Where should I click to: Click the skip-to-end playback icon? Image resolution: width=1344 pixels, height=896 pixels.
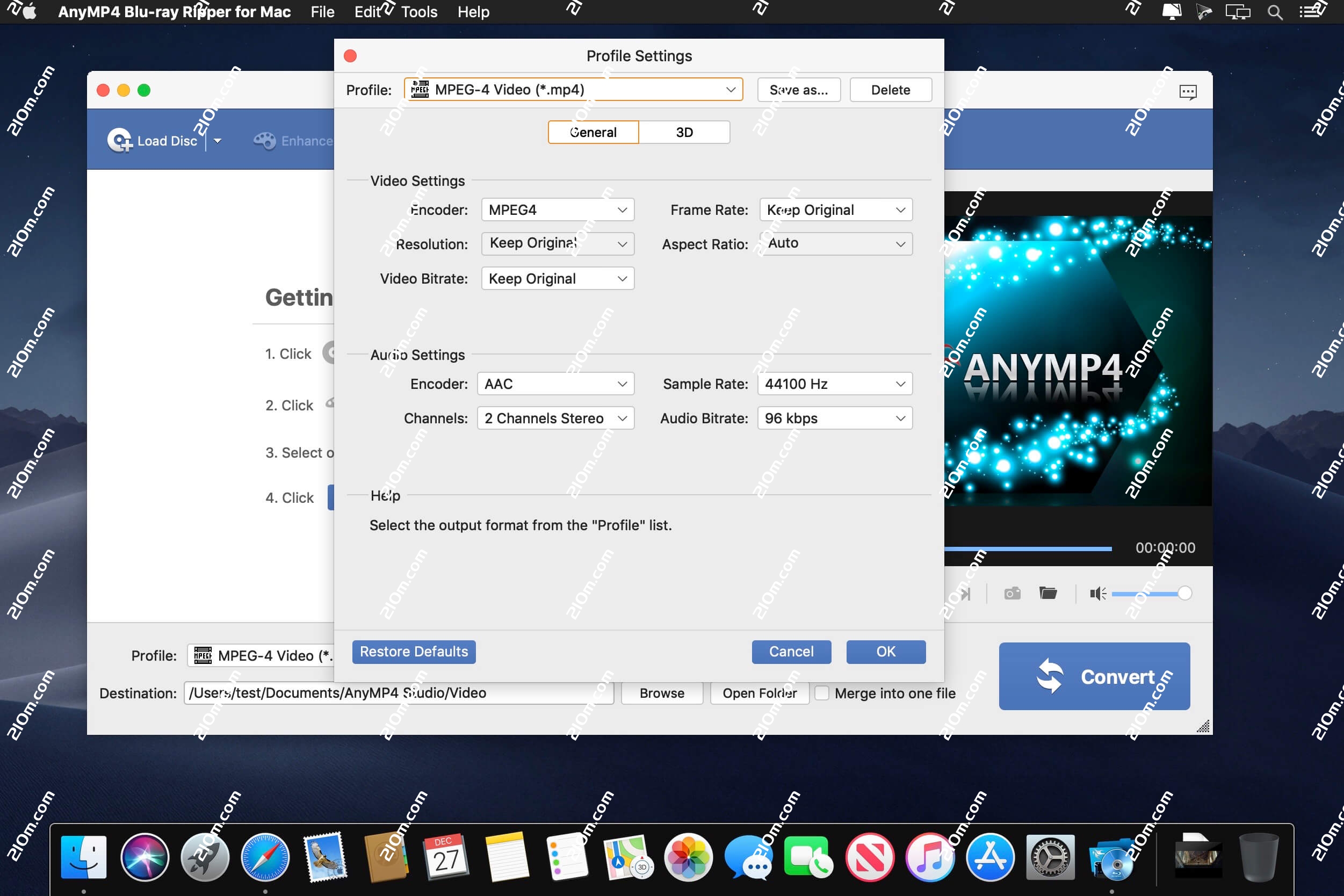click(x=965, y=593)
